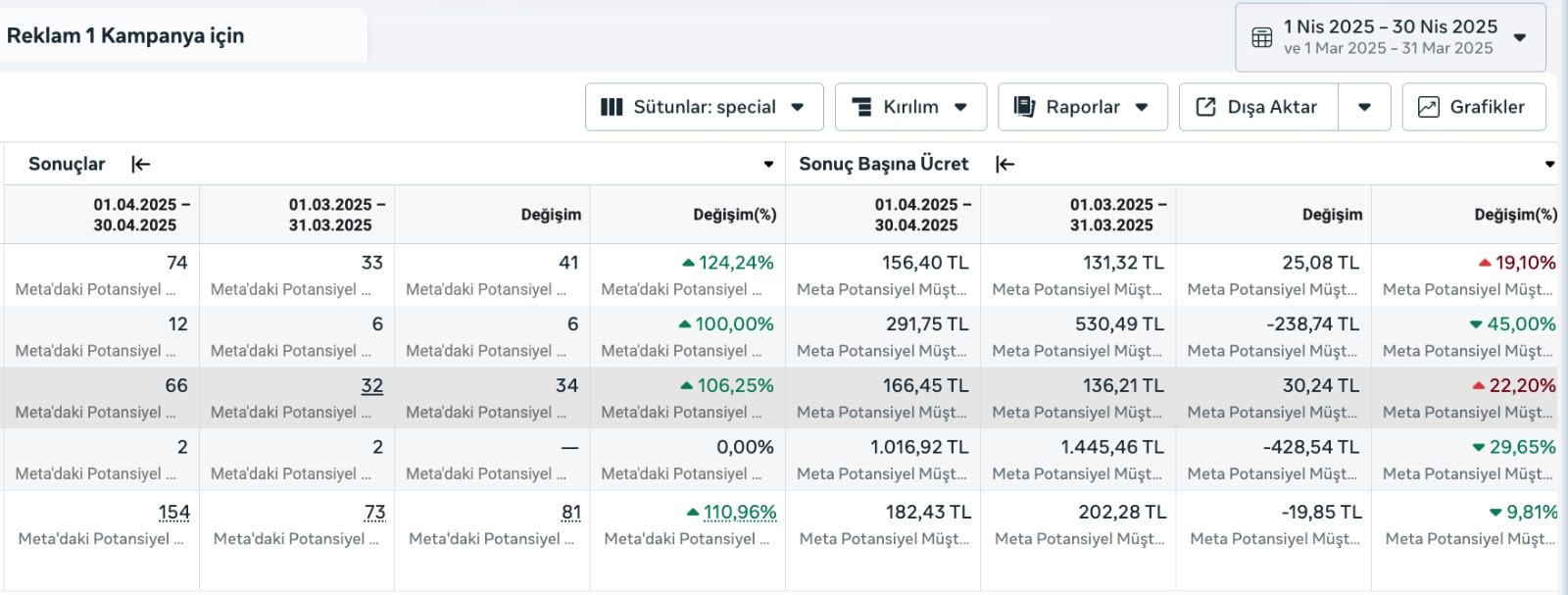Click the Dışa Aktar export icon
This screenshot has height=595, width=1568.
1206,107
